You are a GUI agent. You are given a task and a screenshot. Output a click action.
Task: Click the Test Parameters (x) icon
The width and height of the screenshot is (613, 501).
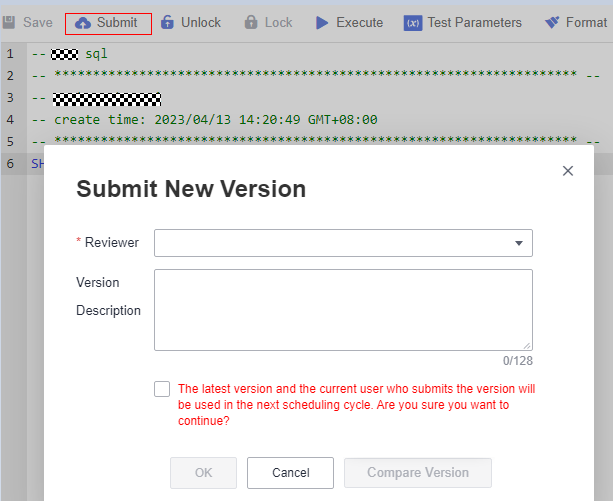click(413, 23)
